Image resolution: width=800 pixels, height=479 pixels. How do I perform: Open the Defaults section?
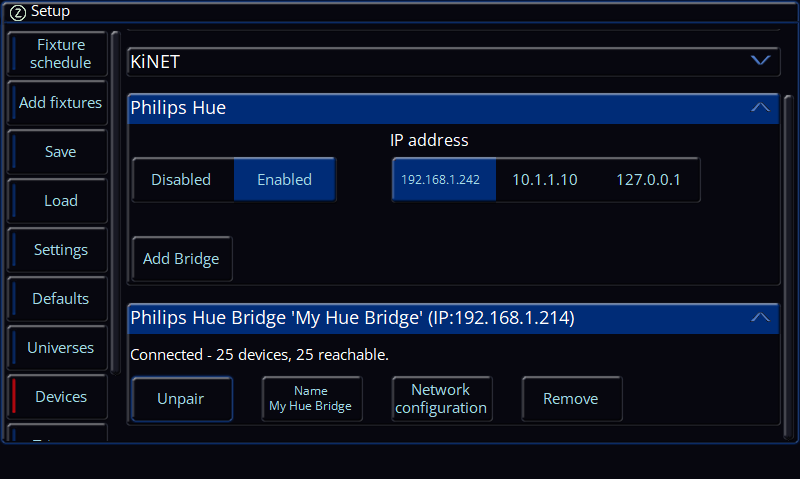[58, 298]
